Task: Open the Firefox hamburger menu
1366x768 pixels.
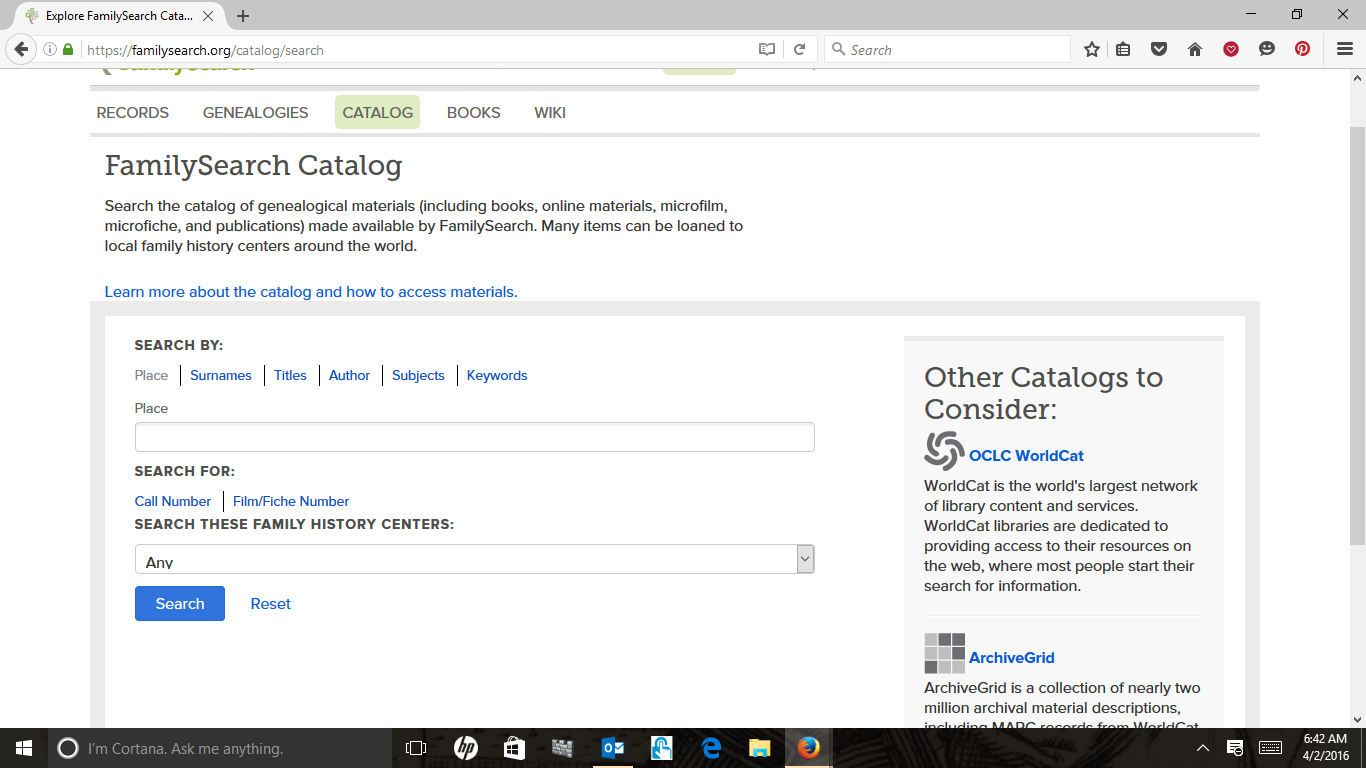Action: pyautogui.click(x=1345, y=49)
